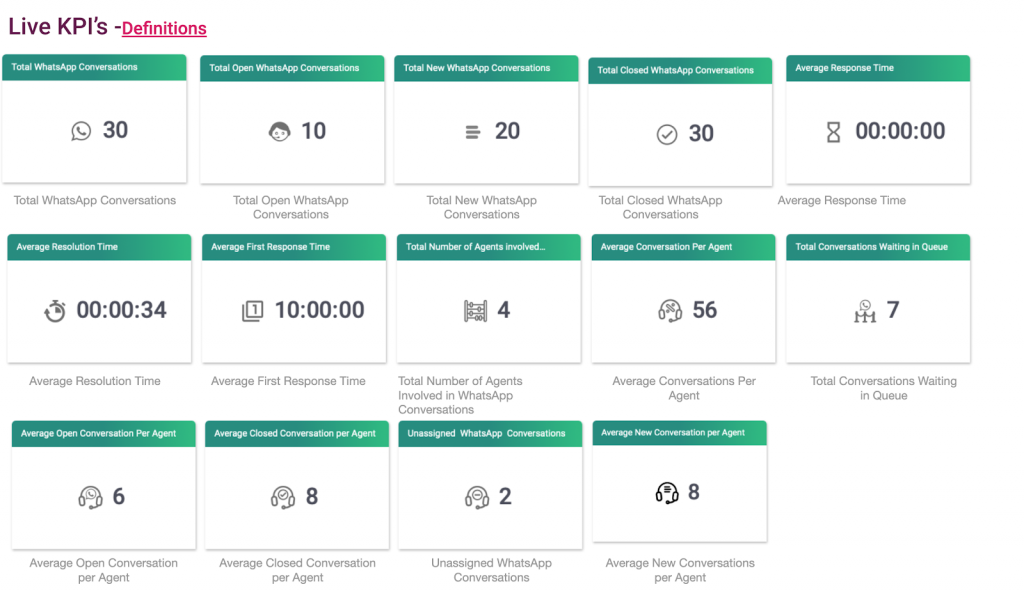This screenshot has width=1024, height=591.
Task: Select the Total Open WhatsApp Conversations header
Action: click(292, 68)
